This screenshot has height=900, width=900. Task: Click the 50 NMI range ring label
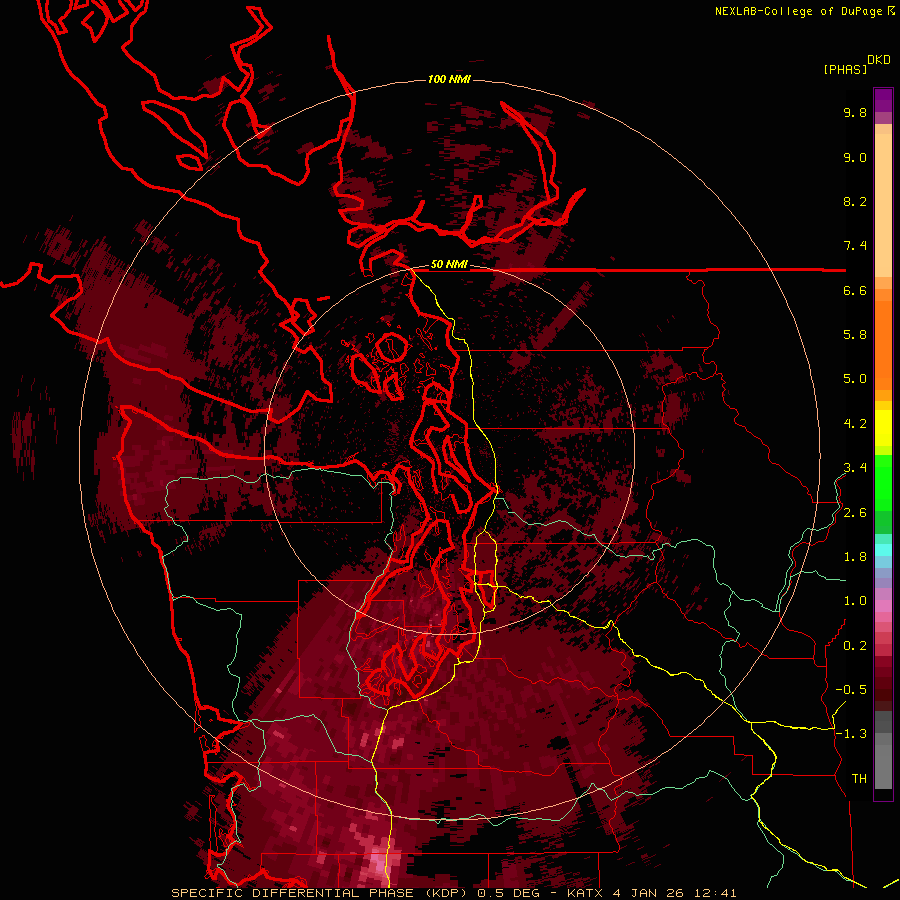tap(449, 265)
